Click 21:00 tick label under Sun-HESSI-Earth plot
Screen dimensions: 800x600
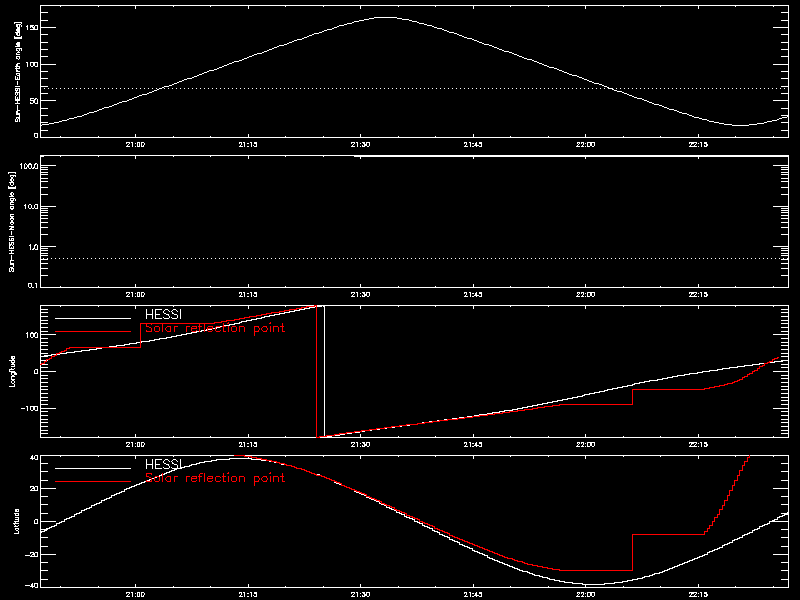[x=135, y=145]
